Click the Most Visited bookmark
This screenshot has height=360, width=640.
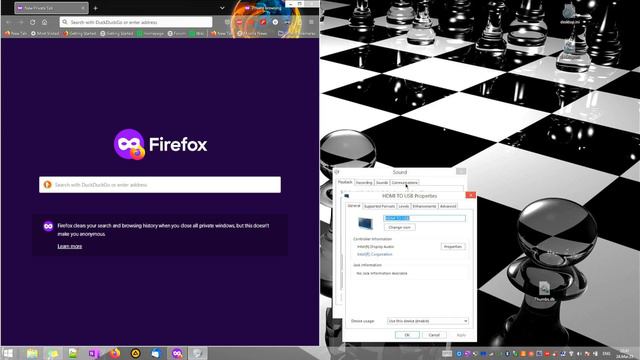click(x=45, y=33)
